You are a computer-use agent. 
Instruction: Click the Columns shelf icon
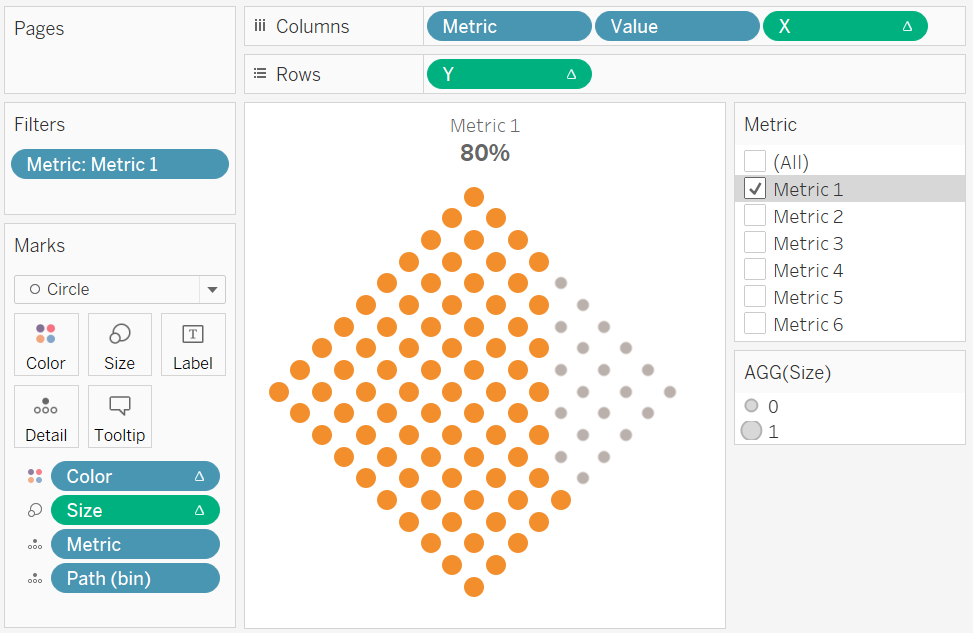point(260,26)
